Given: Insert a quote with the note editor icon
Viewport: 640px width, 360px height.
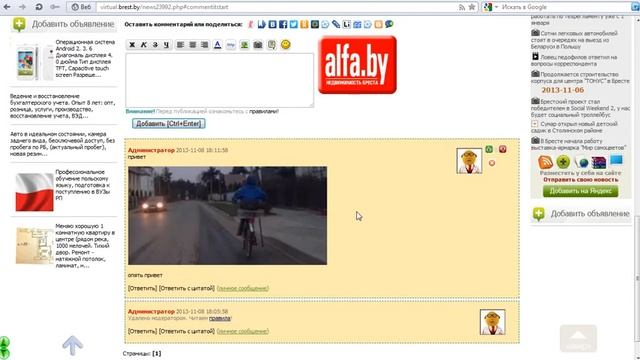Looking at the screenshot, I should click(x=271, y=45).
